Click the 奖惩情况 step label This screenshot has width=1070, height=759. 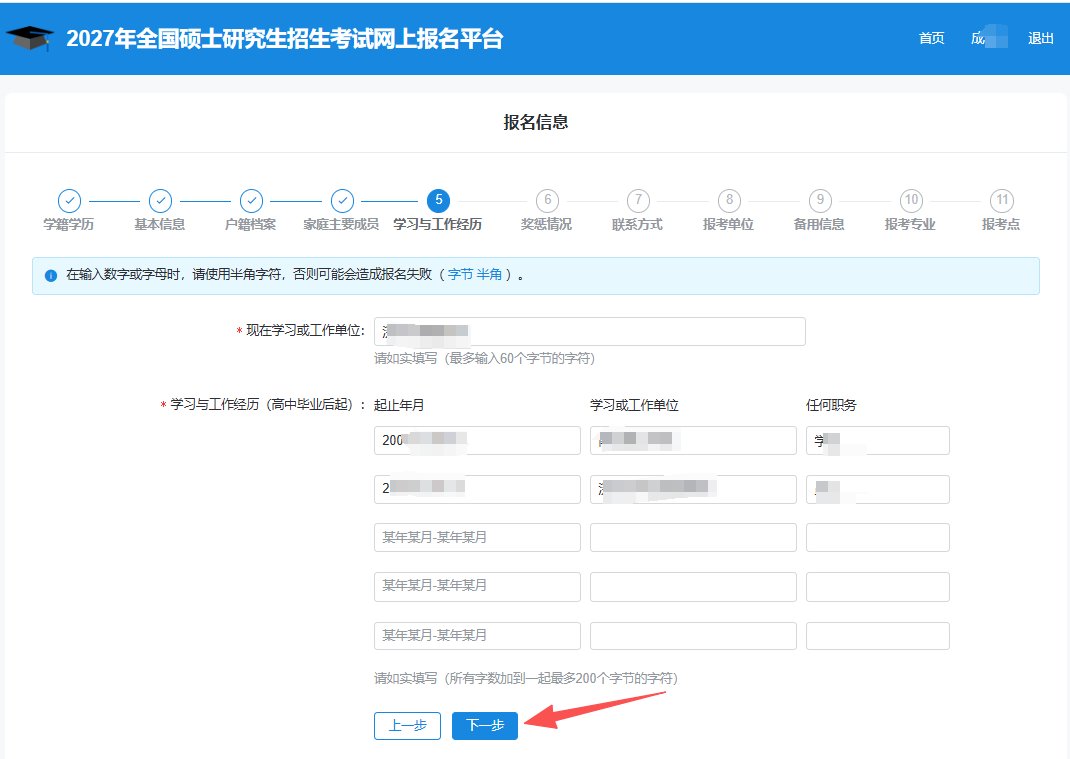click(x=547, y=225)
